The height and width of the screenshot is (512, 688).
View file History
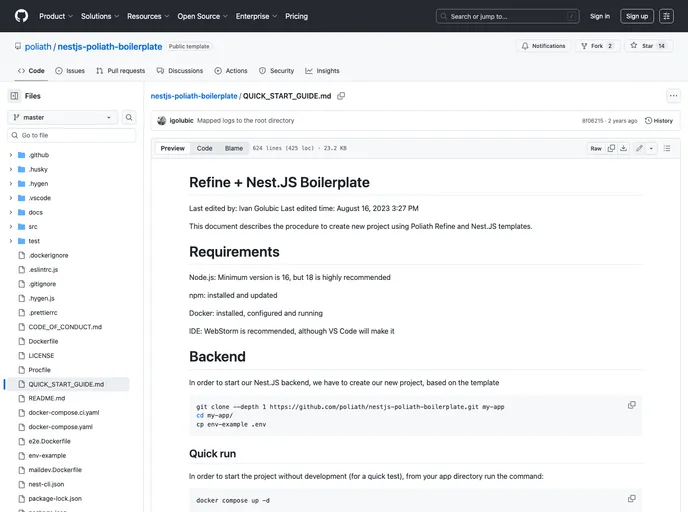(659, 121)
